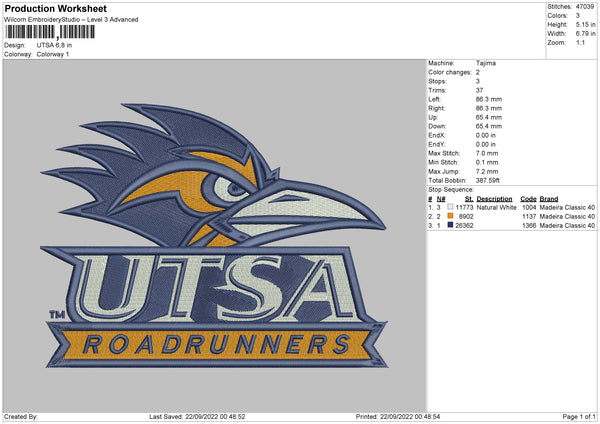Click the Madeira Classic 40 brand in row 1

(x=569, y=207)
